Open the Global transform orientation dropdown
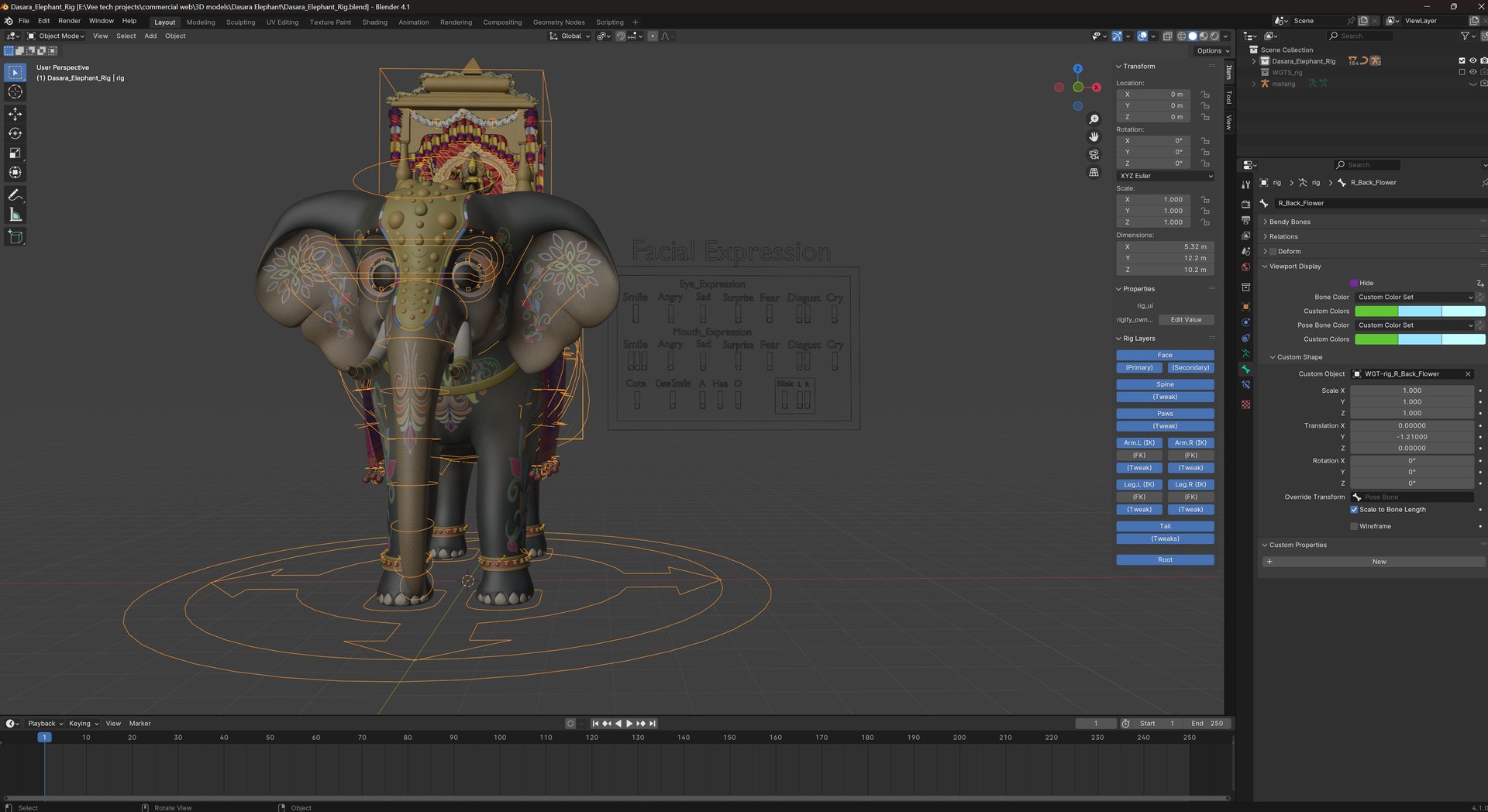The height and width of the screenshot is (812, 1488). 570,36
